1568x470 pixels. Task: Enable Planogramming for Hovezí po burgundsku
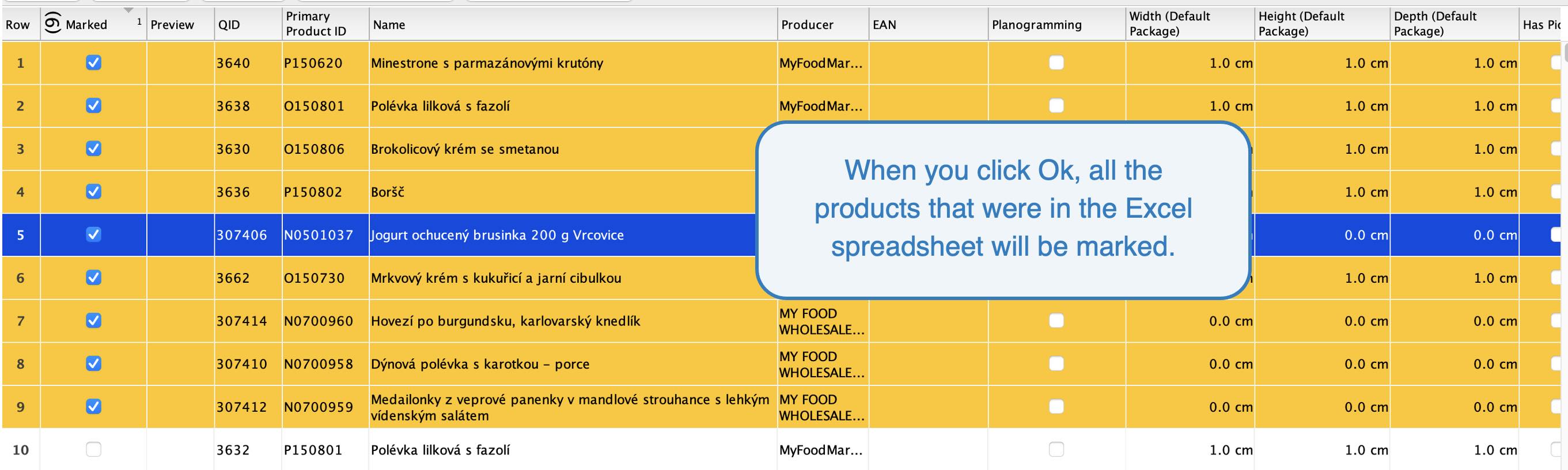[x=1056, y=320]
